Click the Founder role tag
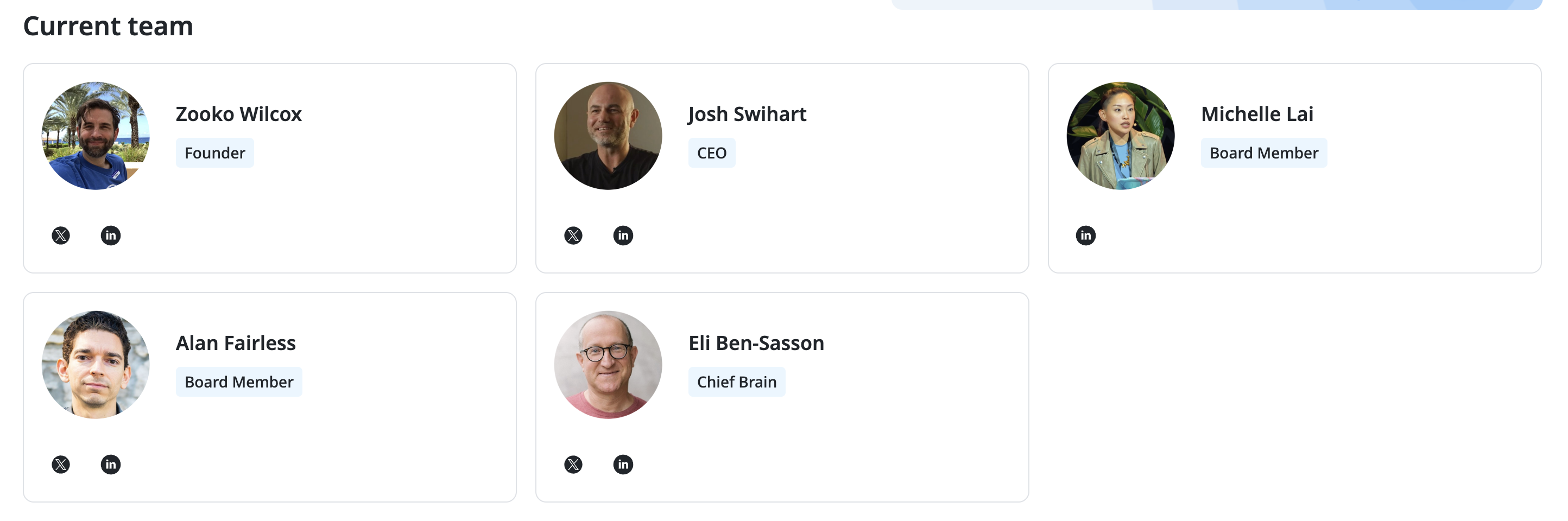This screenshot has width=1568, height=521. coord(215,153)
